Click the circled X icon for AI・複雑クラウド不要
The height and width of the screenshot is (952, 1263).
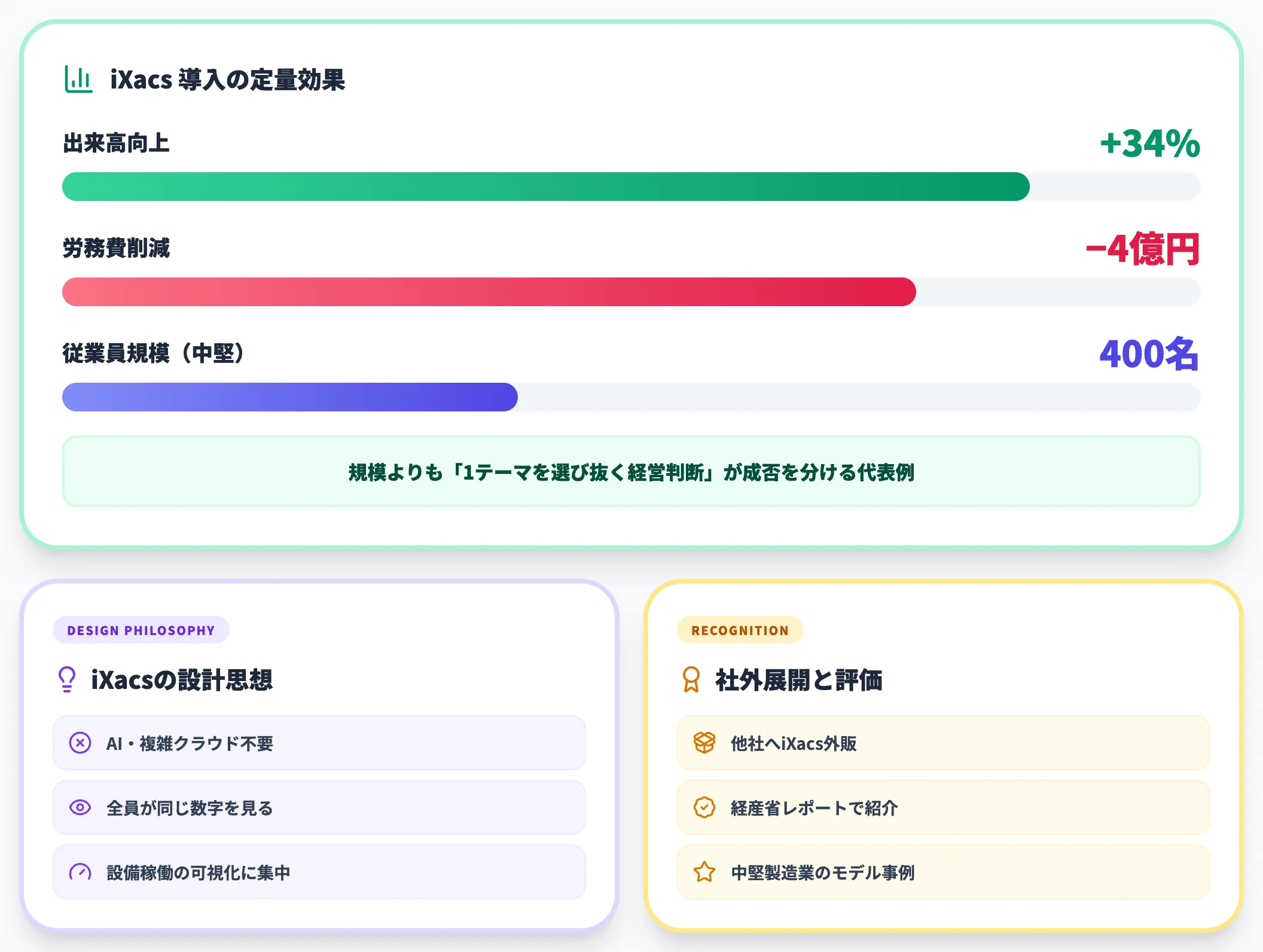click(80, 743)
